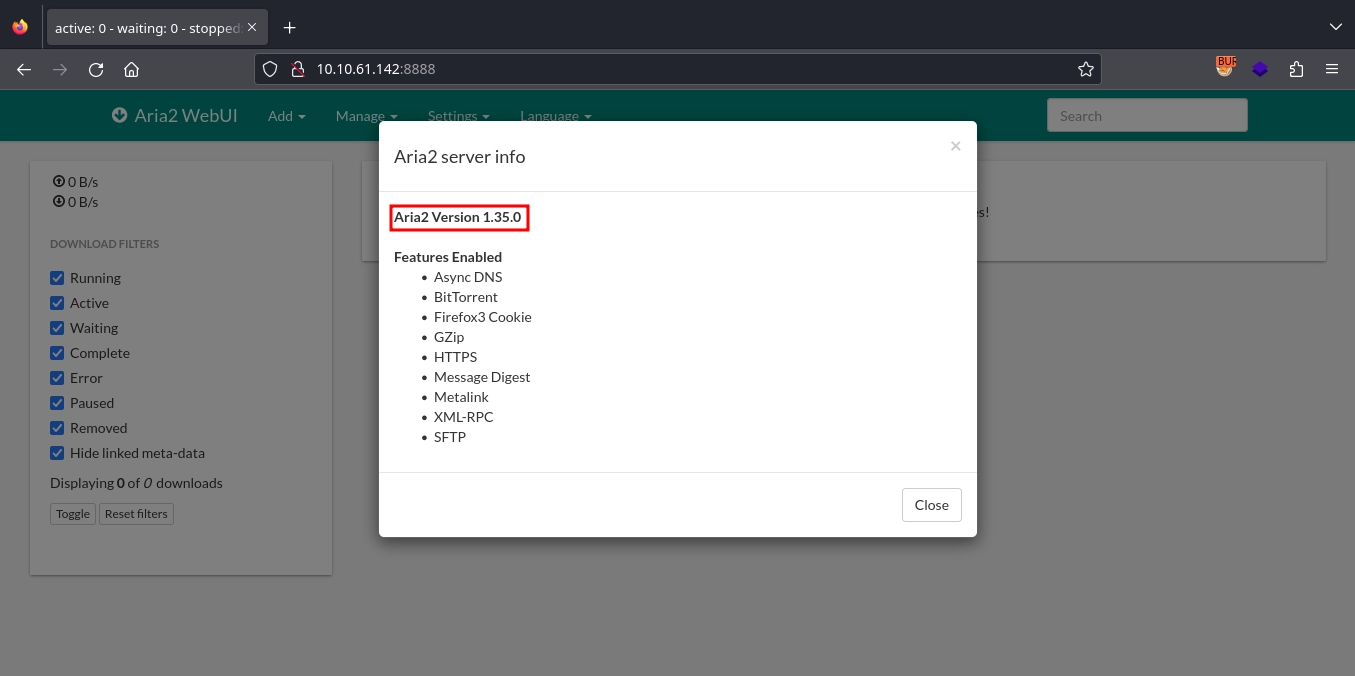Open Firefox hamburger application menu

(1331, 70)
